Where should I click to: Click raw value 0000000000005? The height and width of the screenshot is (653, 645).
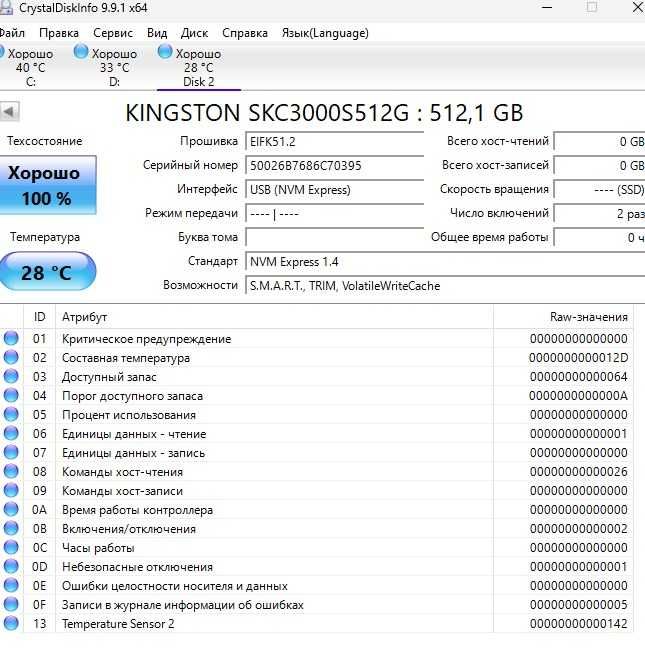pos(578,605)
